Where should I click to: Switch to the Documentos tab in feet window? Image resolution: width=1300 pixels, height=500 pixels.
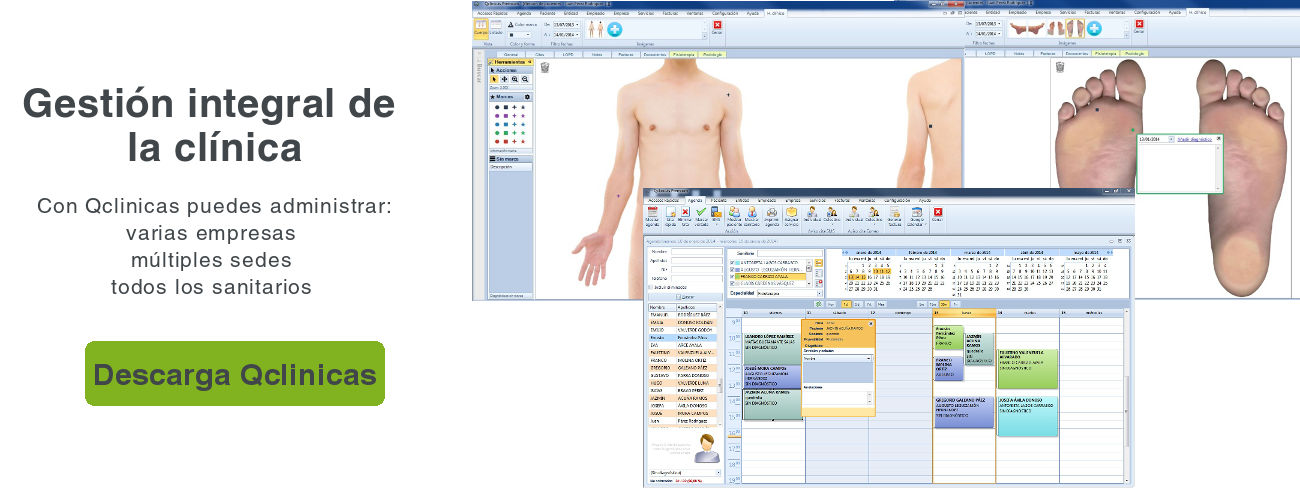(1078, 54)
